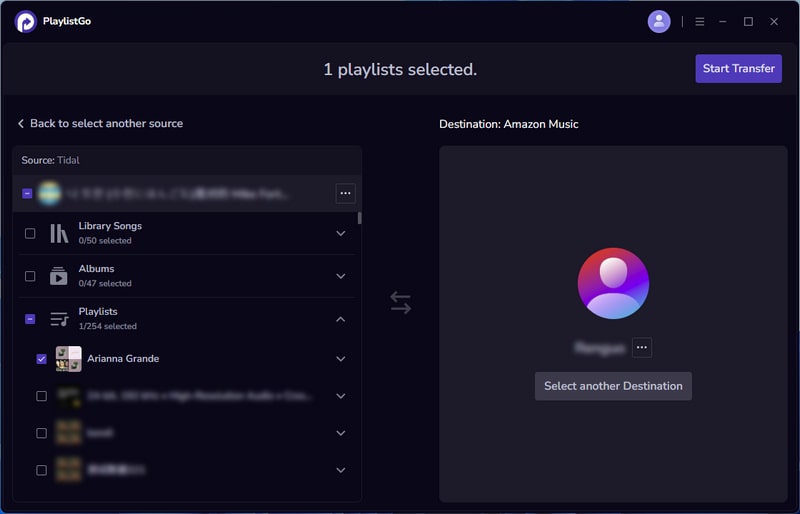Click 'Destination: Amazon Music' label
800x514 pixels.
[509, 124]
